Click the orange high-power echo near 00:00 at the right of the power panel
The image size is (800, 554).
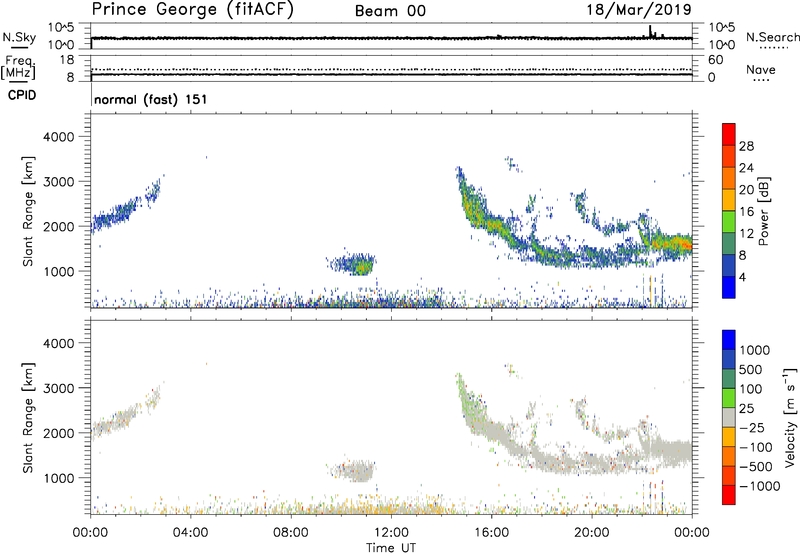click(680, 242)
